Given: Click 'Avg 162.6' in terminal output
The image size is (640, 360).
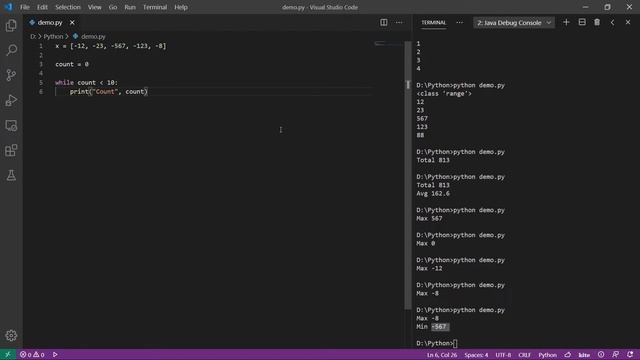Looking at the screenshot, I should point(433,193).
